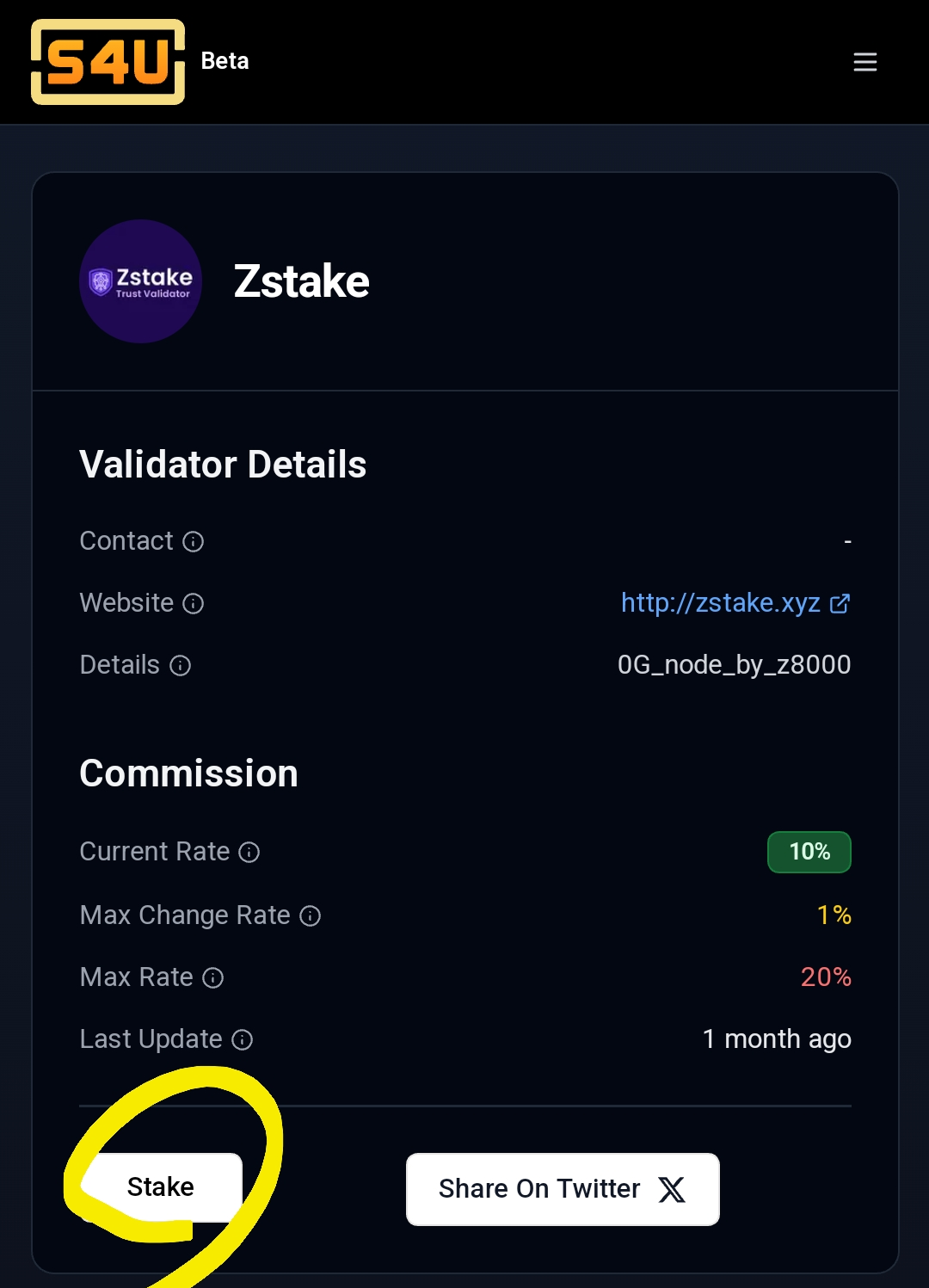Click the Max Rate info icon

pos(212,977)
